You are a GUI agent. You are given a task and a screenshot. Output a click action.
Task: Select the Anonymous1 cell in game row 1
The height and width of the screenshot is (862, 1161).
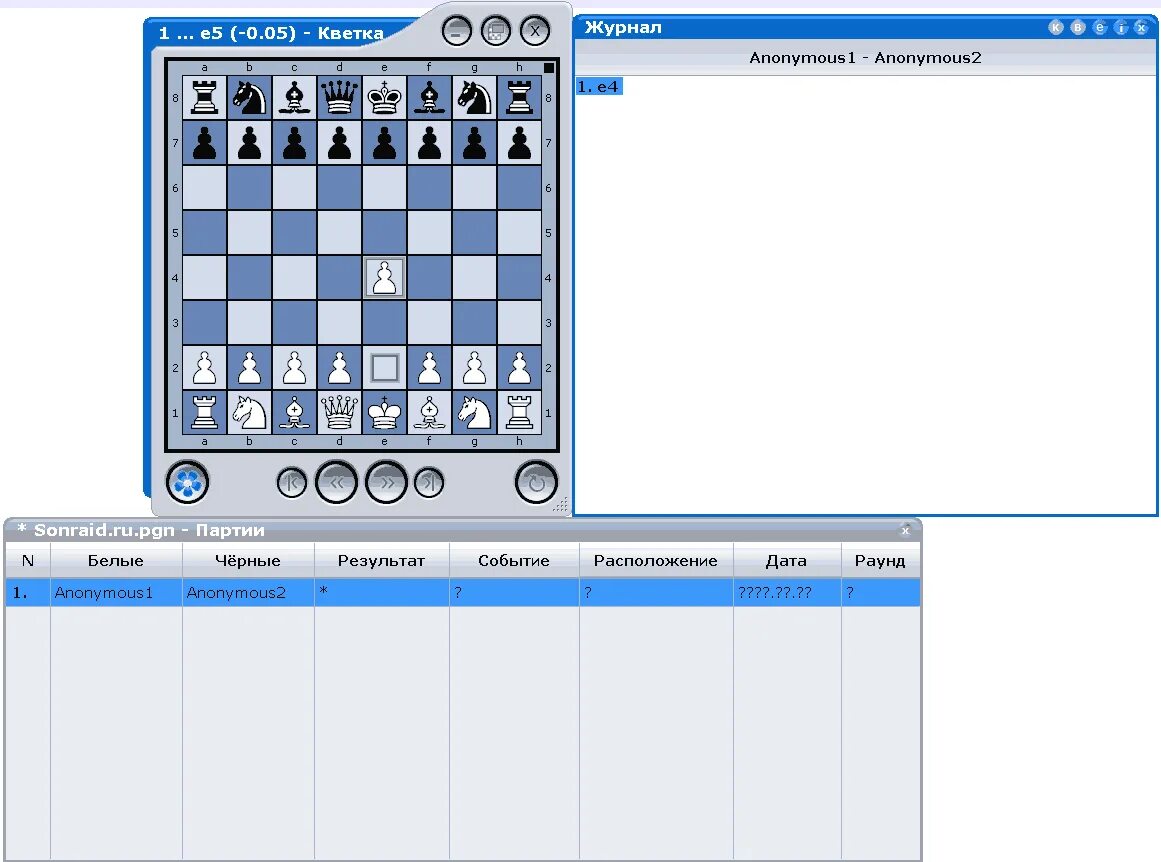coord(116,592)
